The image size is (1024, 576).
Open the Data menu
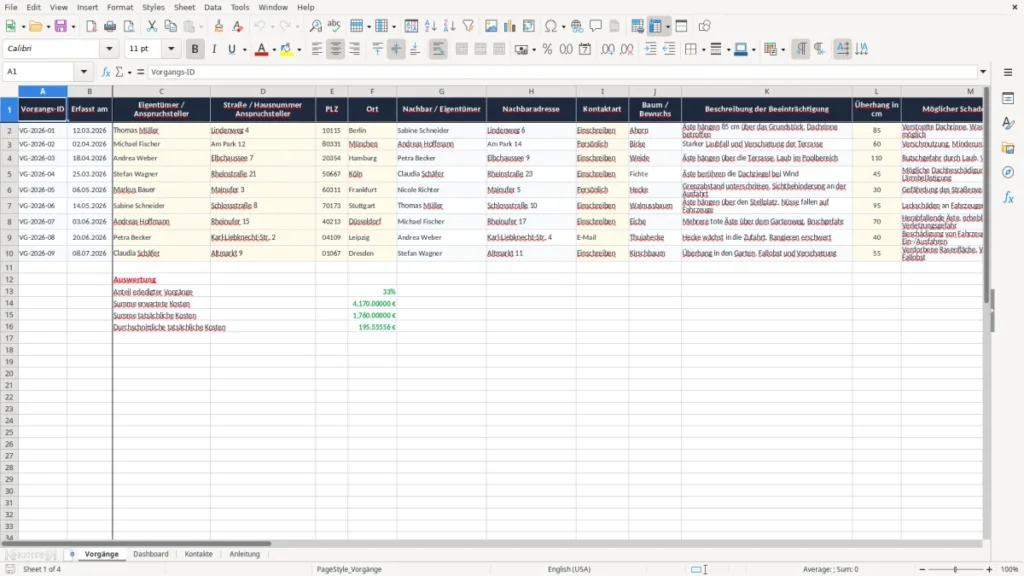coord(212,7)
